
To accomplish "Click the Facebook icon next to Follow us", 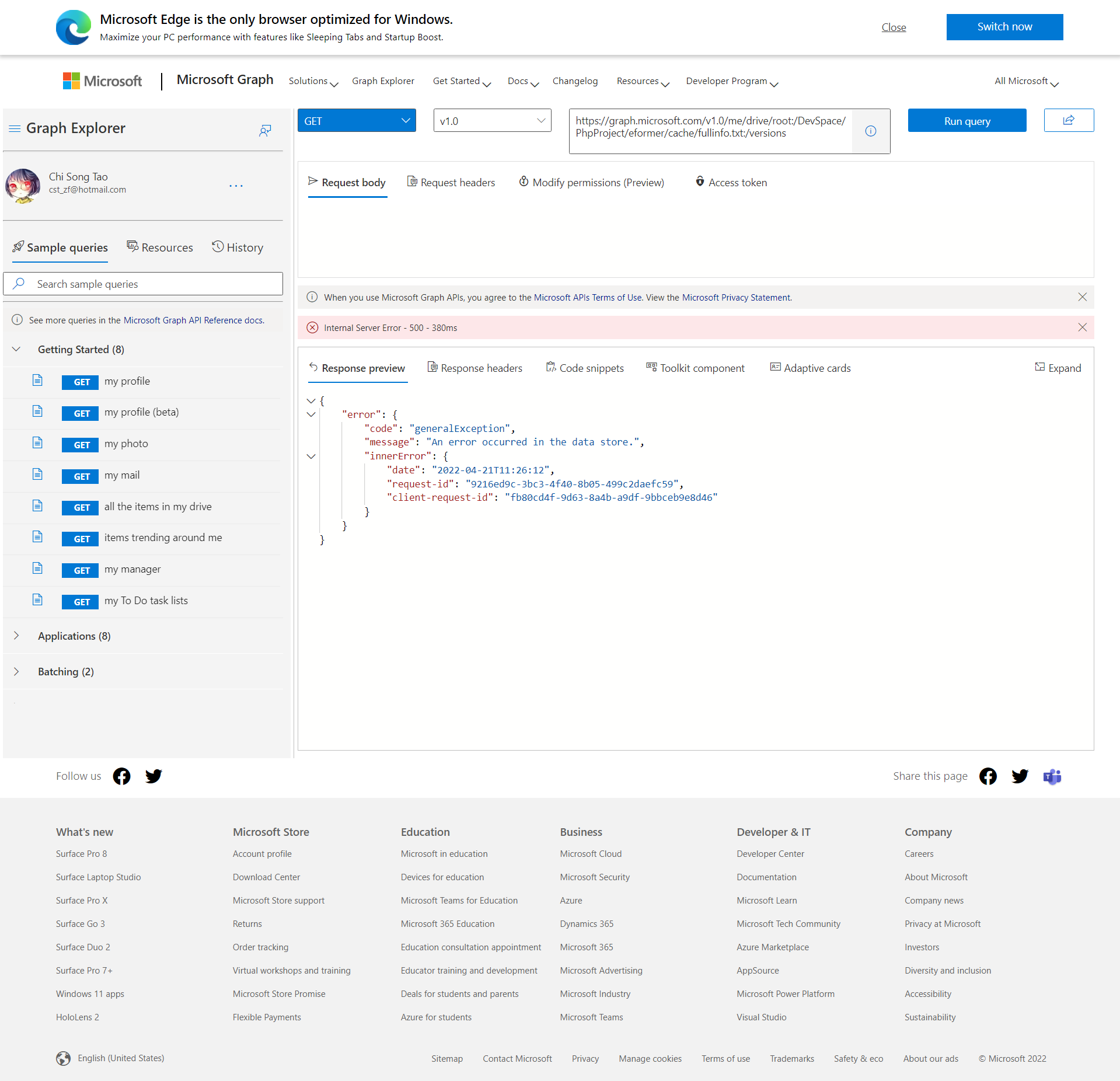I will pyautogui.click(x=121, y=776).
